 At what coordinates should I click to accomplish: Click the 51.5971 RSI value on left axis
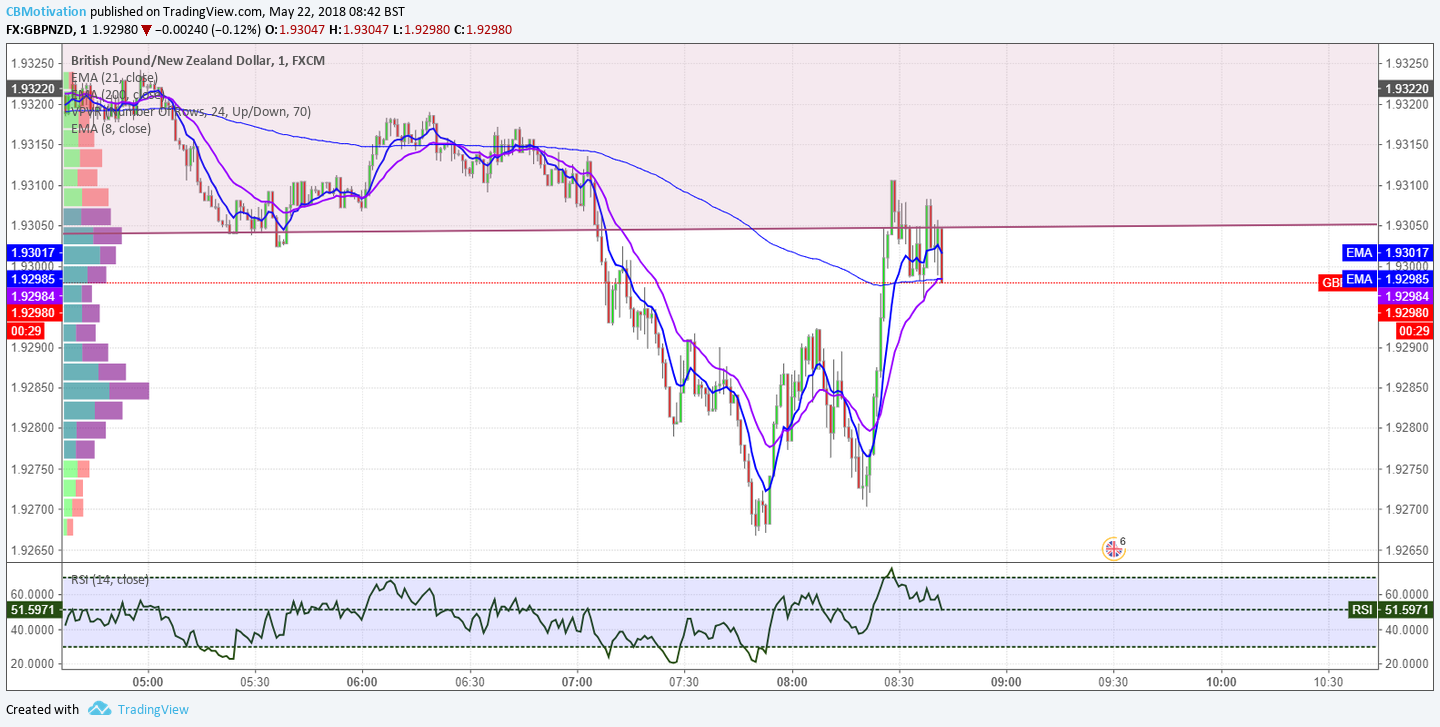point(33,609)
